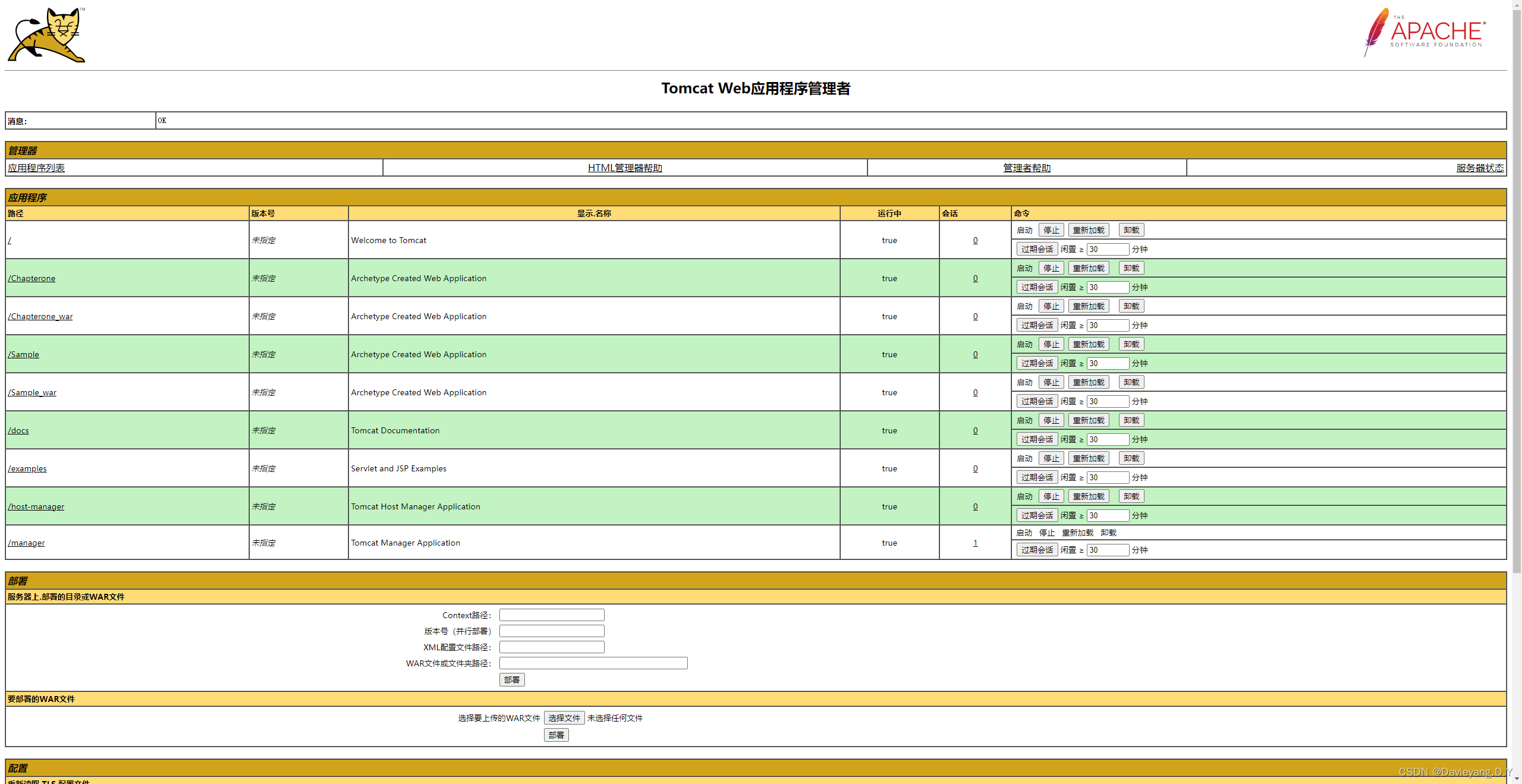View sessions count for /docs
Viewport: 1522px width, 784px height.
pyautogui.click(x=975, y=430)
